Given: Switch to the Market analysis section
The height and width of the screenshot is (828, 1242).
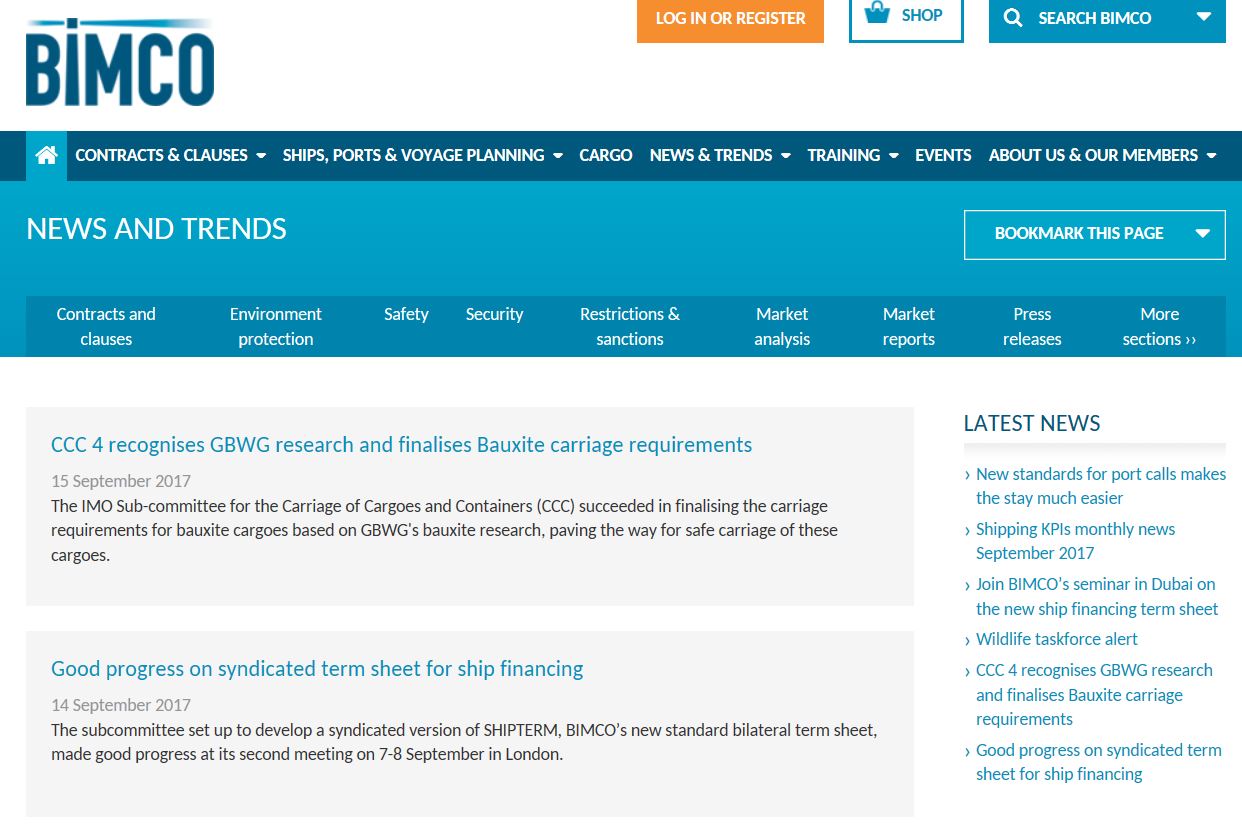Looking at the screenshot, I should [x=782, y=326].
